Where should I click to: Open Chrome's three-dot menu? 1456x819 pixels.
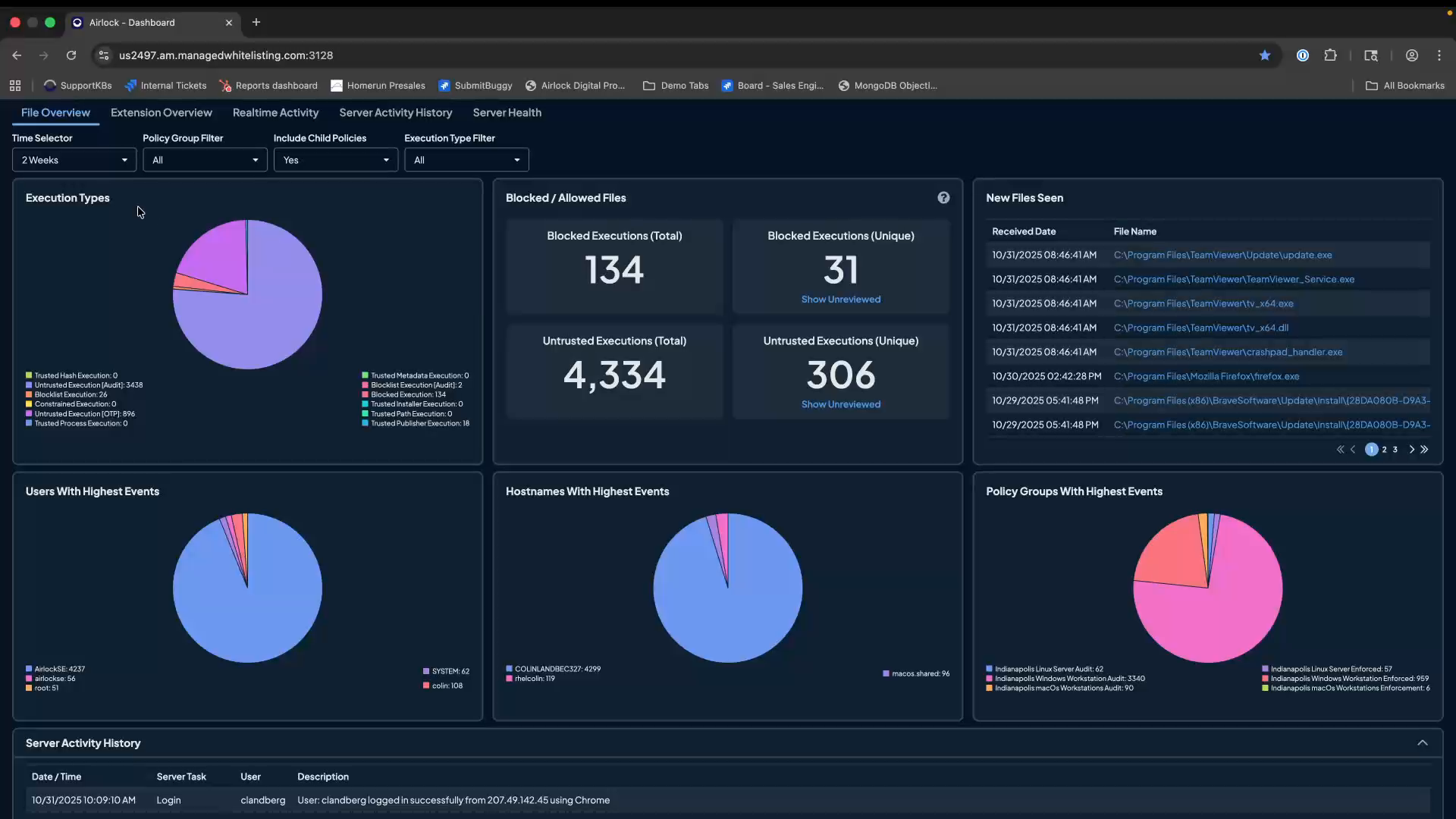pos(1439,55)
